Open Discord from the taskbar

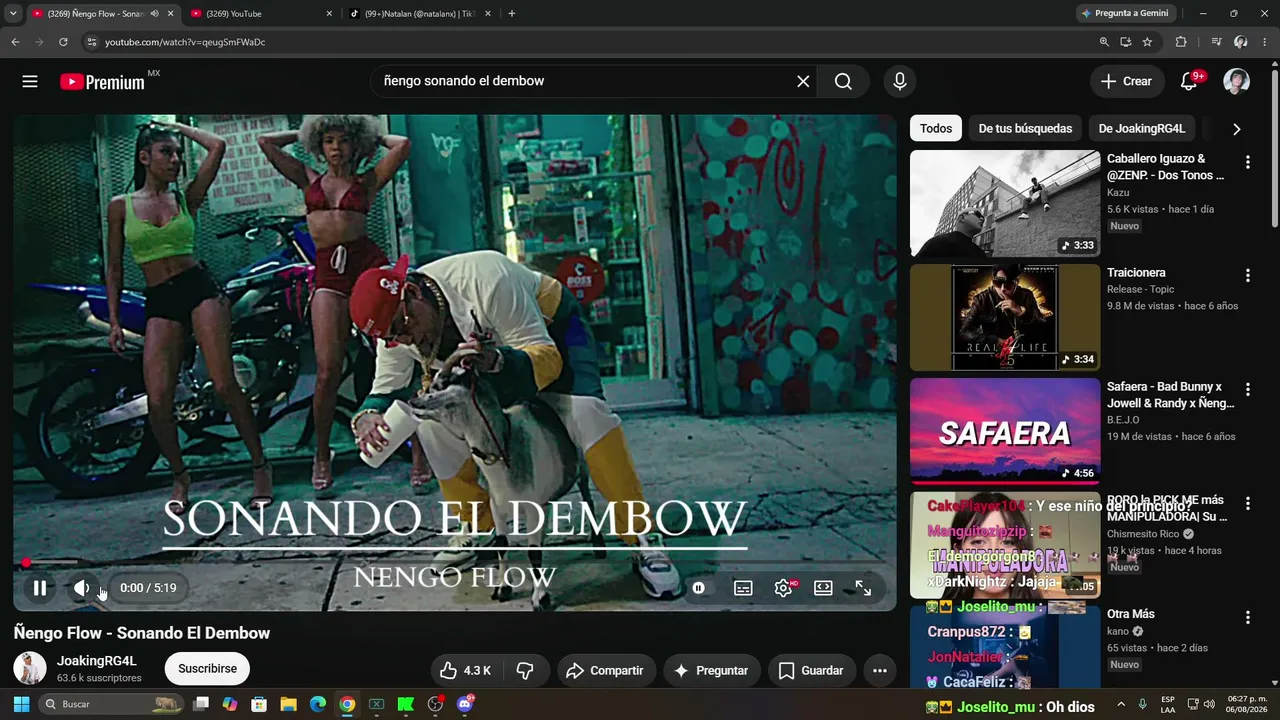click(x=464, y=704)
